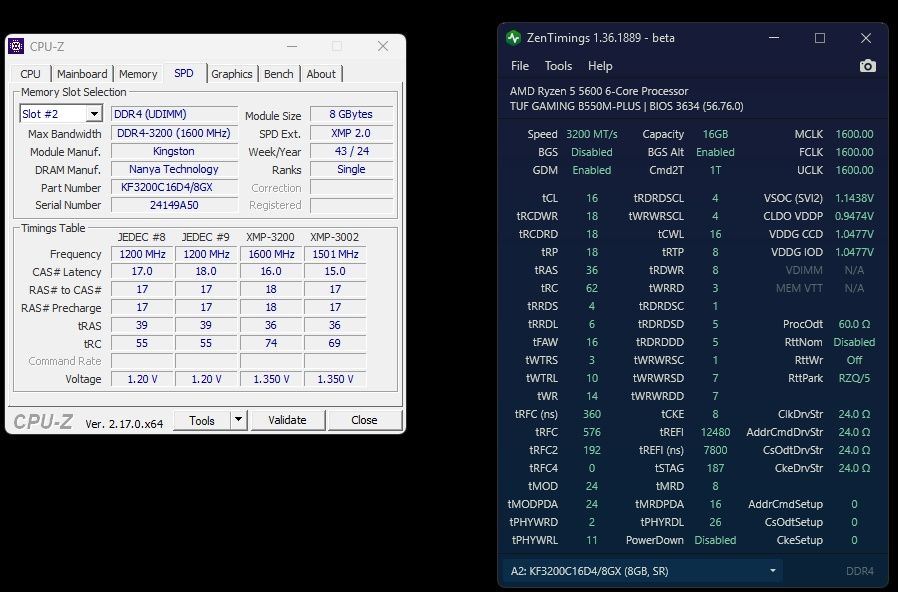The width and height of the screenshot is (898, 592).
Task: Click the Tools button in CPU-Z
Action: pos(202,420)
